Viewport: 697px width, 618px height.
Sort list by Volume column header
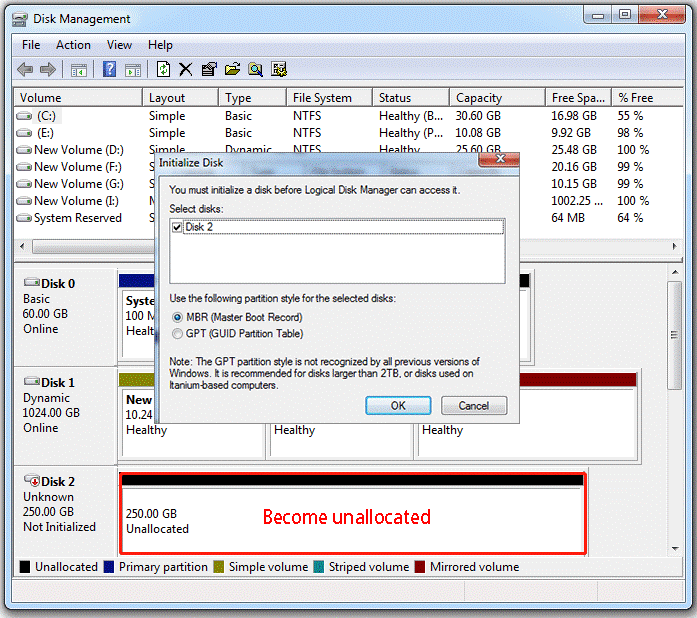[40, 98]
